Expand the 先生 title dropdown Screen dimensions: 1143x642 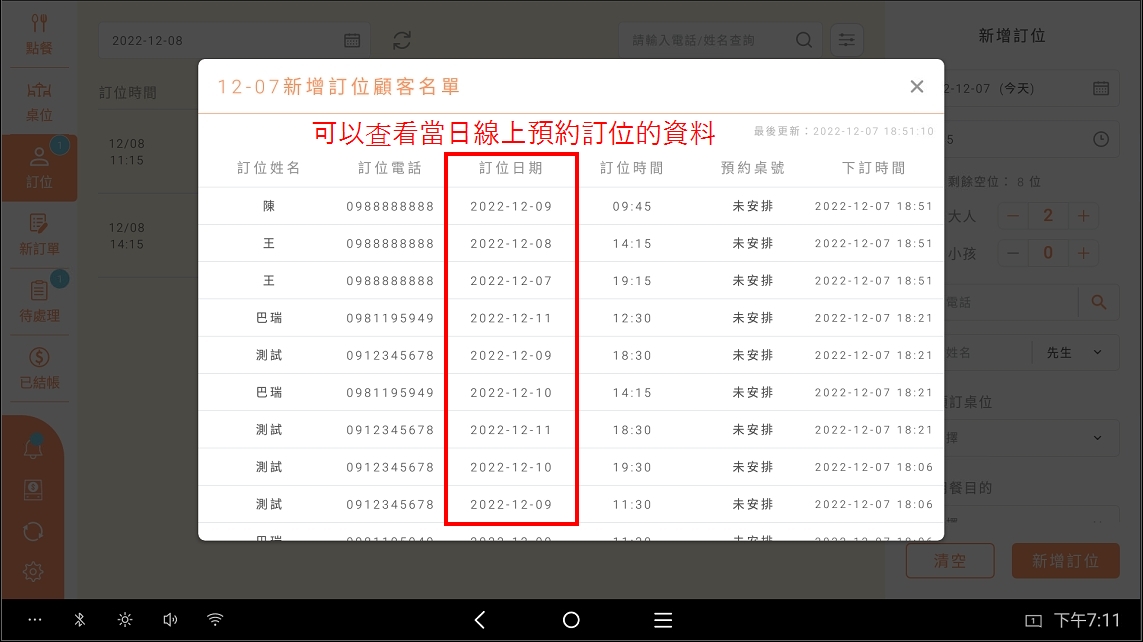(1074, 352)
